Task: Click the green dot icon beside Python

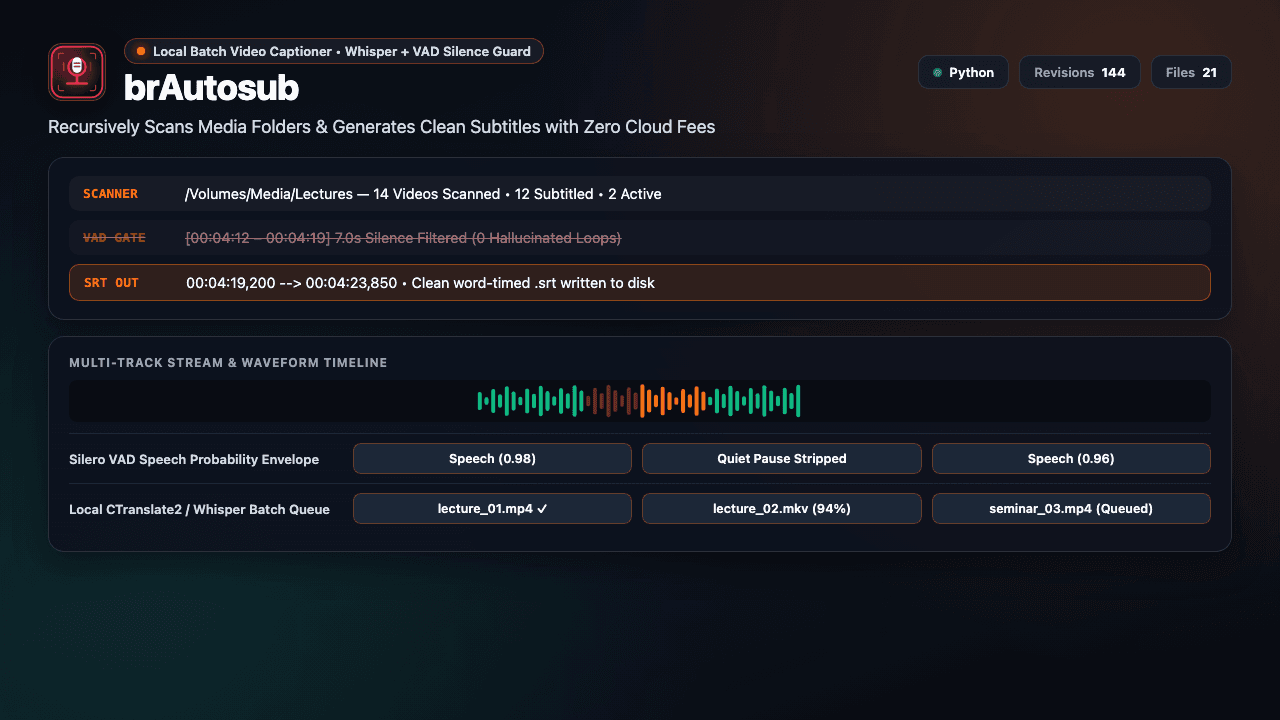Action: [937, 72]
